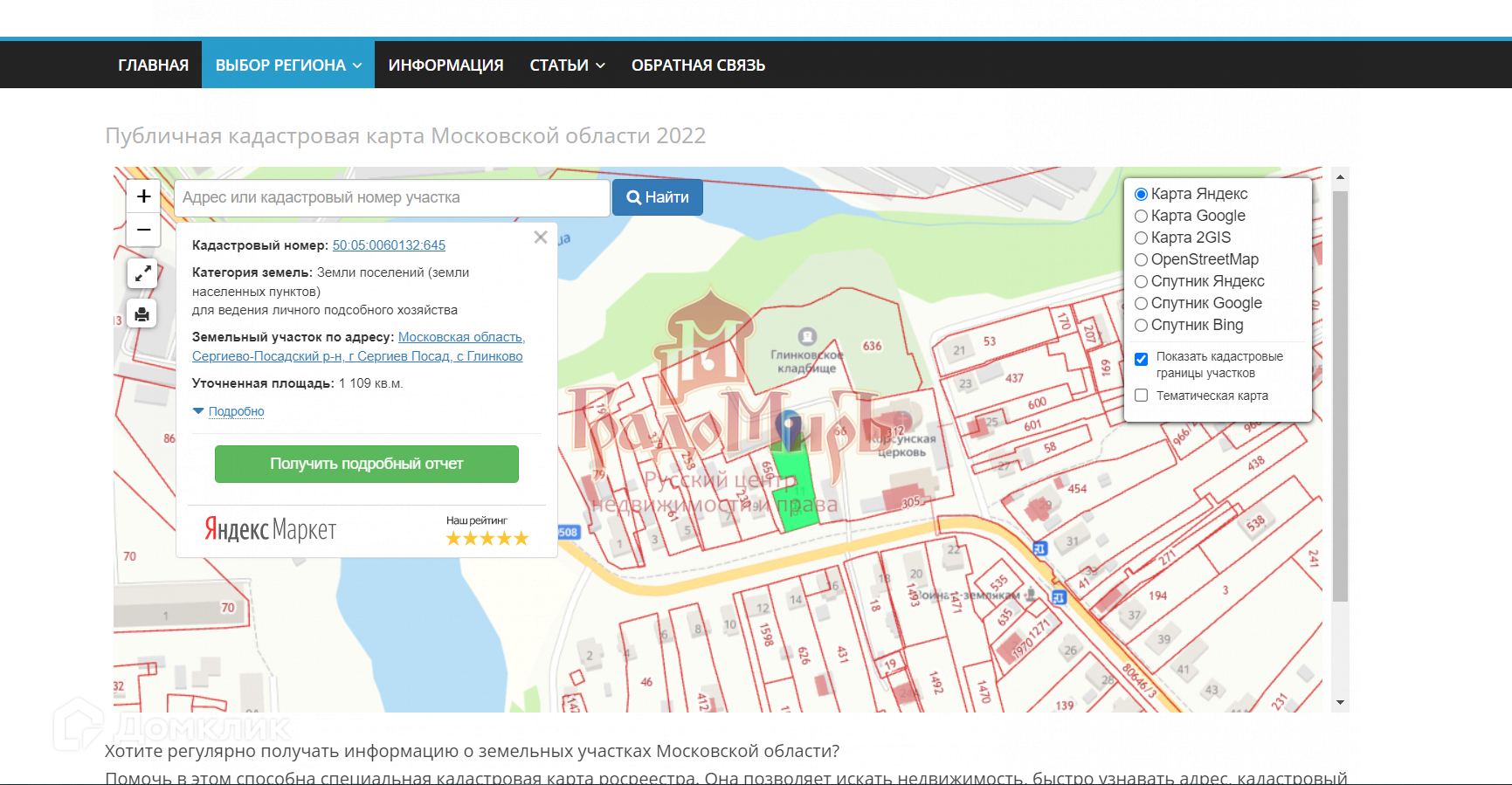Open the Выбор региона dropdown menu

pos(288,65)
